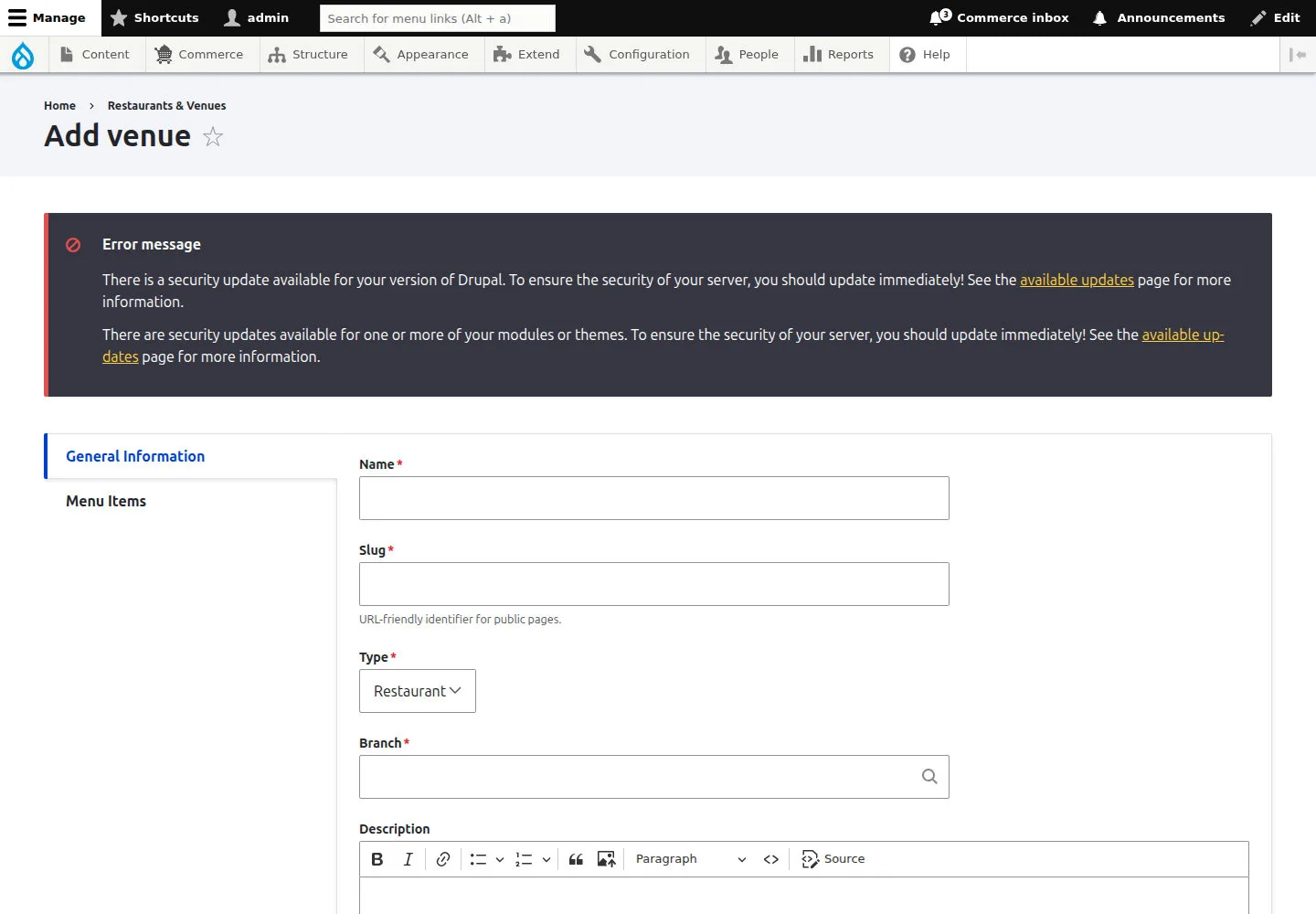1316x914 pixels.
Task: Insert a code snippet with the code icon
Action: click(771, 859)
